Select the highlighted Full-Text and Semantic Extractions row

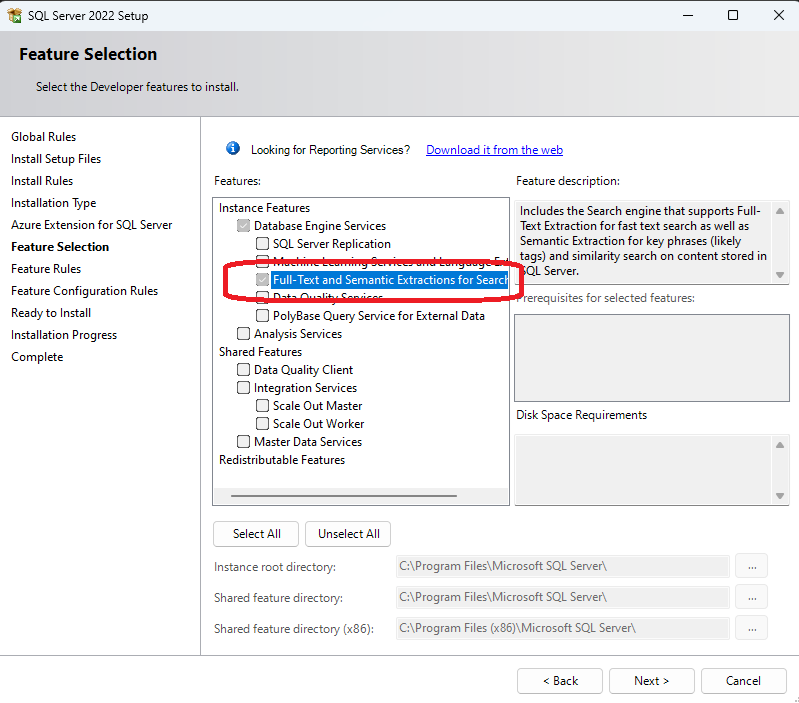390,280
